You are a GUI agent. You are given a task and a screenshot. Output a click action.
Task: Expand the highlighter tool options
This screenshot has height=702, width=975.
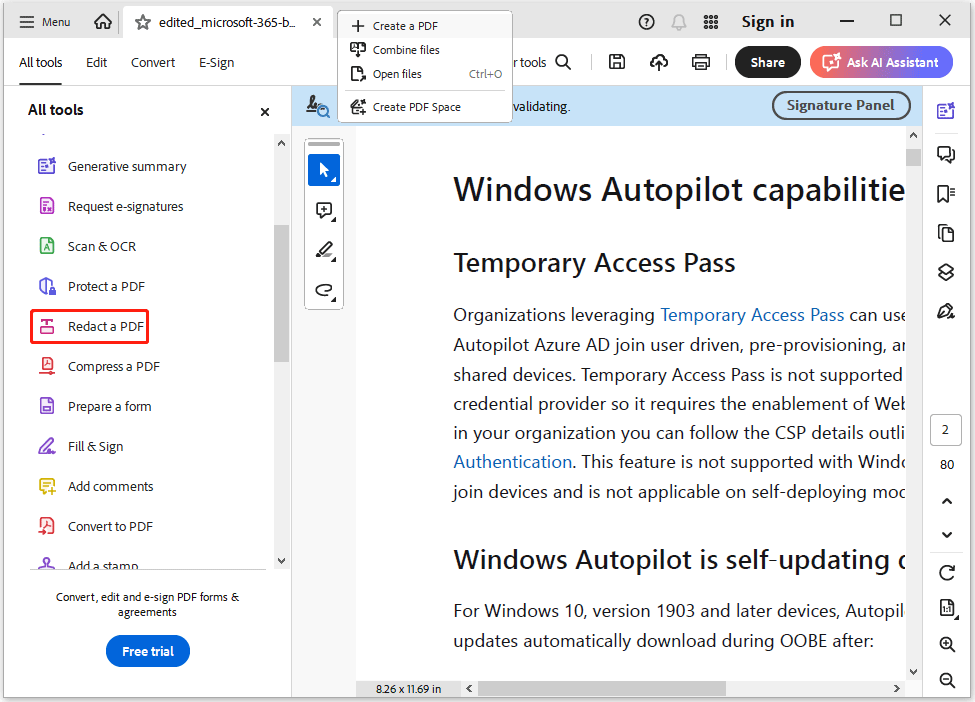tap(333, 260)
